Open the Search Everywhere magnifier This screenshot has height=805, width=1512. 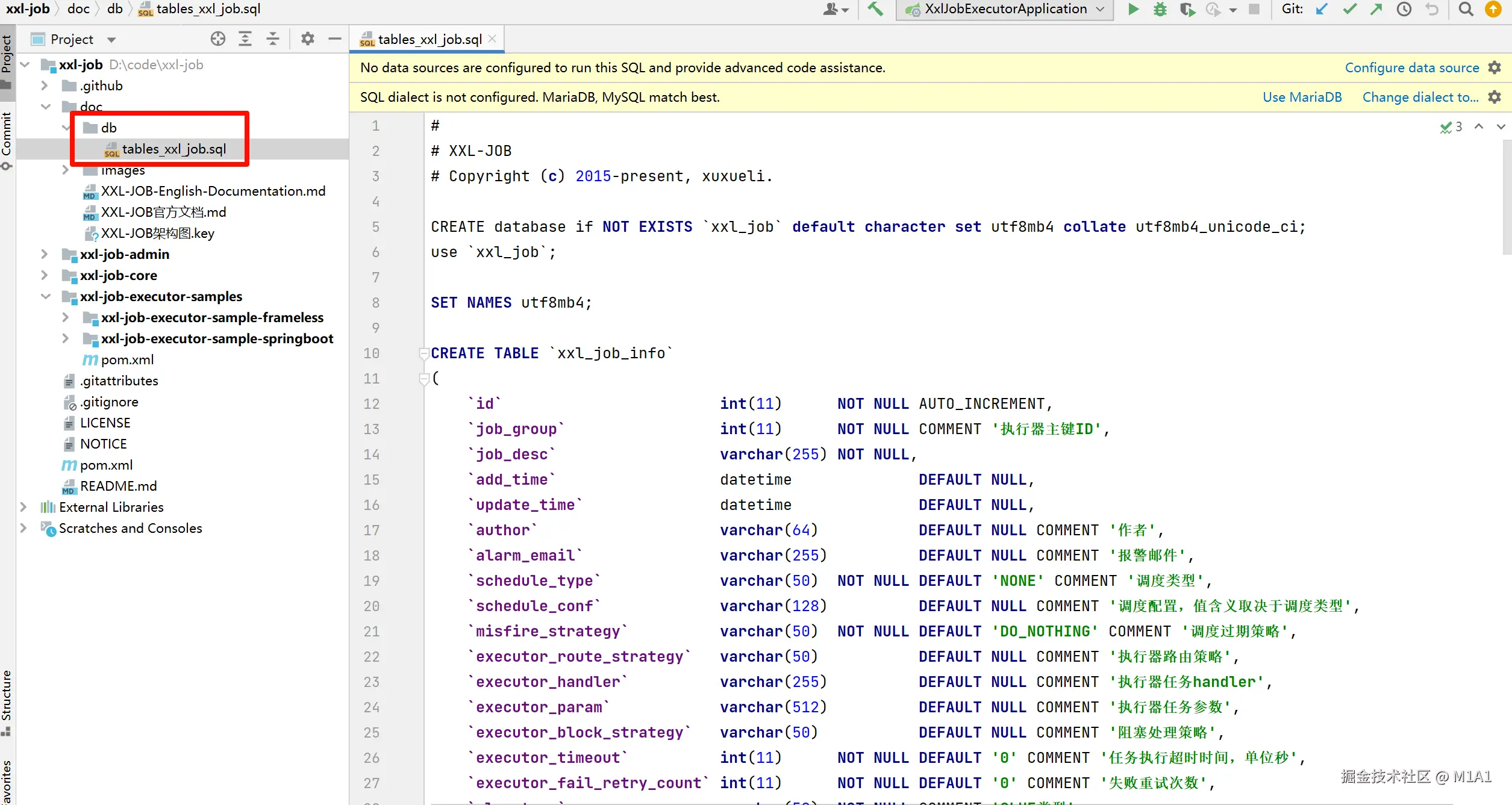tap(1466, 9)
